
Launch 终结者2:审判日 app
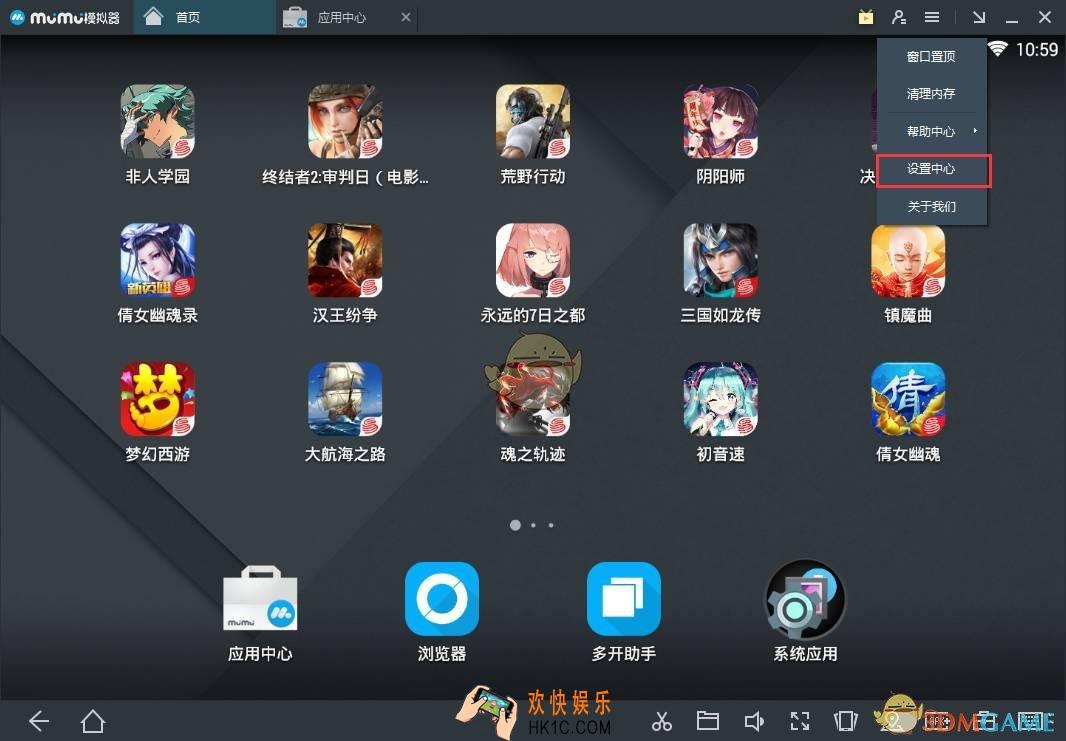(345, 122)
